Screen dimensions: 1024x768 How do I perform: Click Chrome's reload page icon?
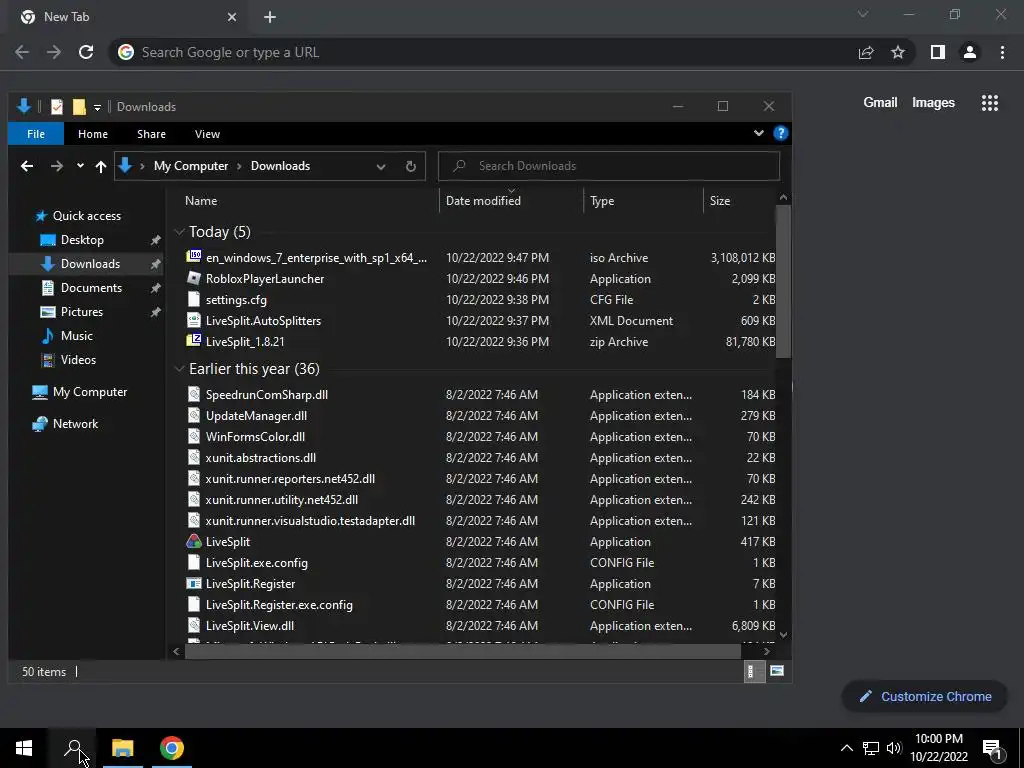point(86,52)
